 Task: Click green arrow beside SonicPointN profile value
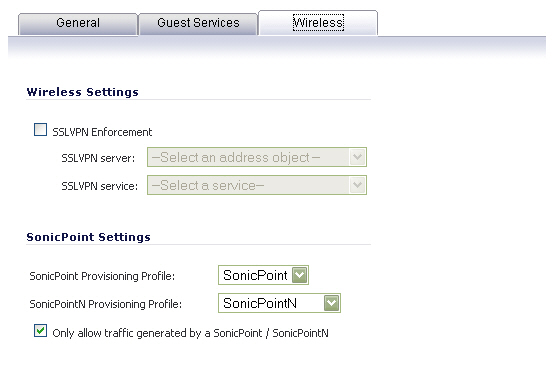click(331, 303)
